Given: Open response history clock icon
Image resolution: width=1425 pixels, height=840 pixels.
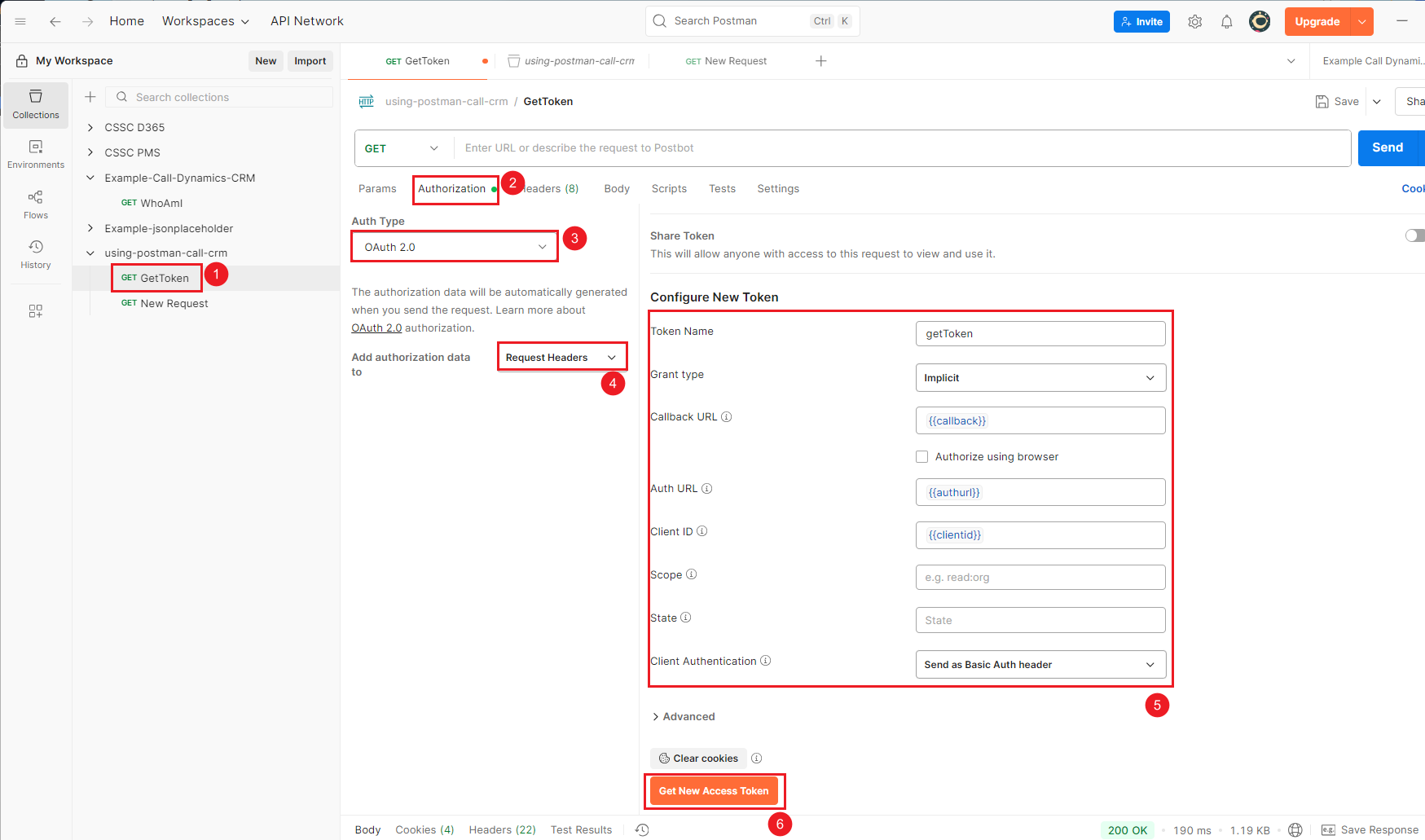Looking at the screenshot, I should tap(642, 830).
